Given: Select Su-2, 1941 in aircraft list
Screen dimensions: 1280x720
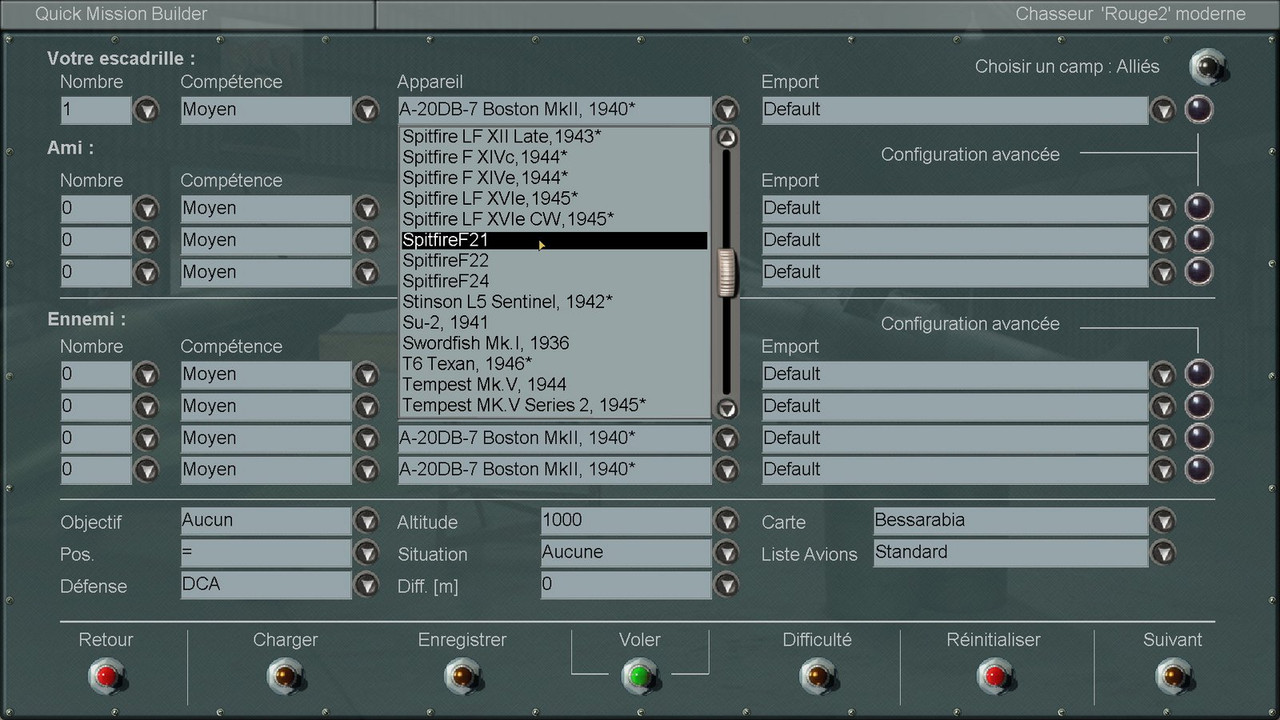Looking at the screenshot, I should pyautogui.click(x=554, y=323).
